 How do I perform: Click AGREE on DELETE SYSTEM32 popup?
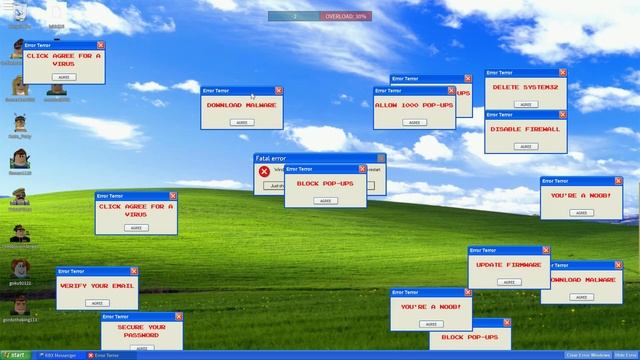(526, 104)
